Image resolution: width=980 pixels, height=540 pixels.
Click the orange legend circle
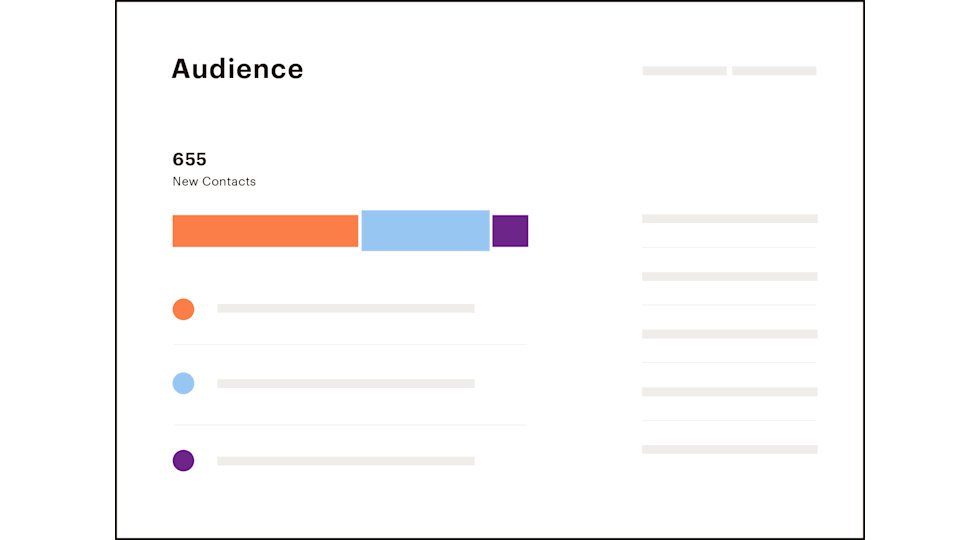click(x=183, y=309)
